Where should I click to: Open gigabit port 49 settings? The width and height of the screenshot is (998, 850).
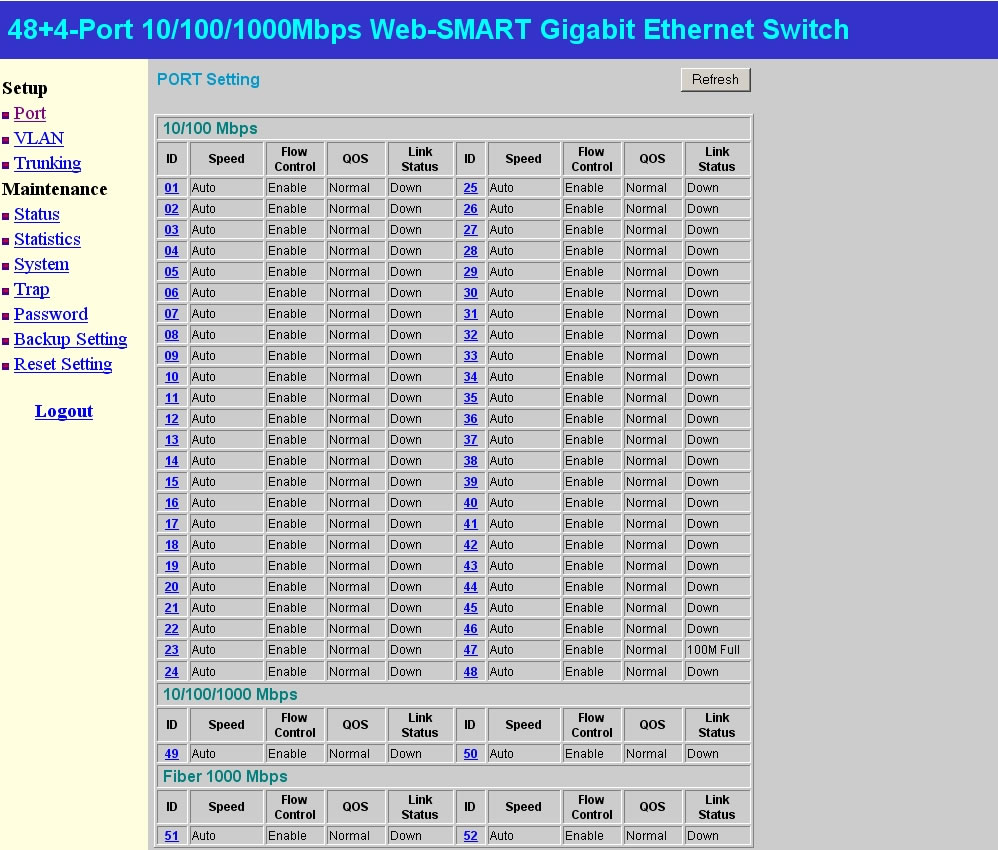pyautogui.click(x=172, y=754)
